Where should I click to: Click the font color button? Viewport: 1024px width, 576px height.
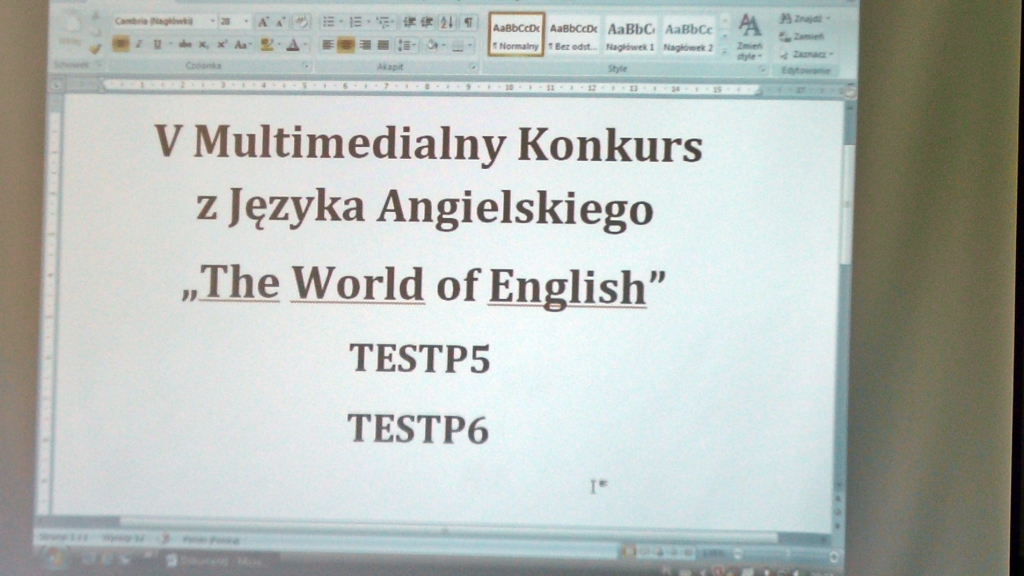click(292, 45)
